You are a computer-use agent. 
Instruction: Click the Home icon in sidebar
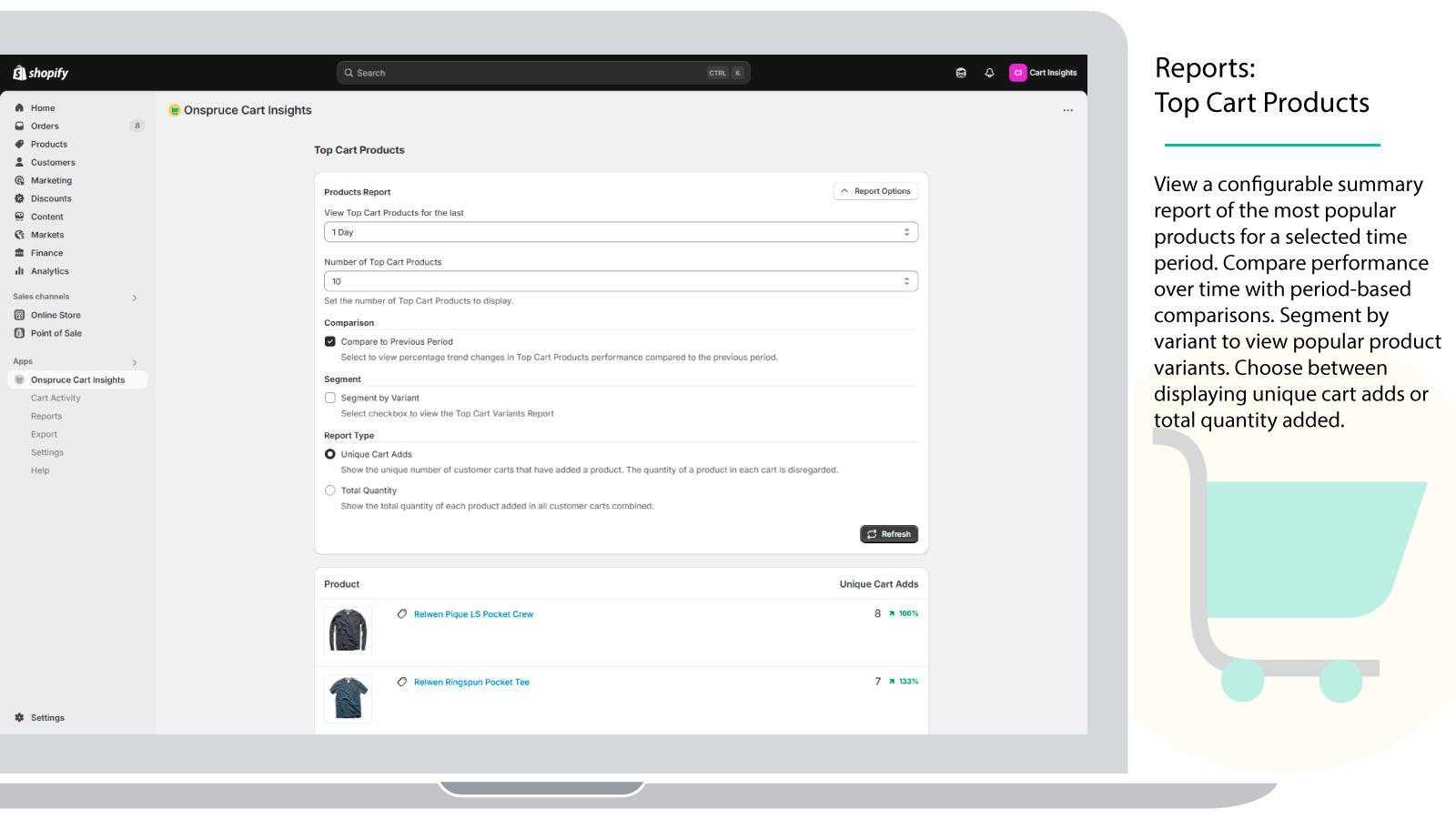(x=19, y=107)
